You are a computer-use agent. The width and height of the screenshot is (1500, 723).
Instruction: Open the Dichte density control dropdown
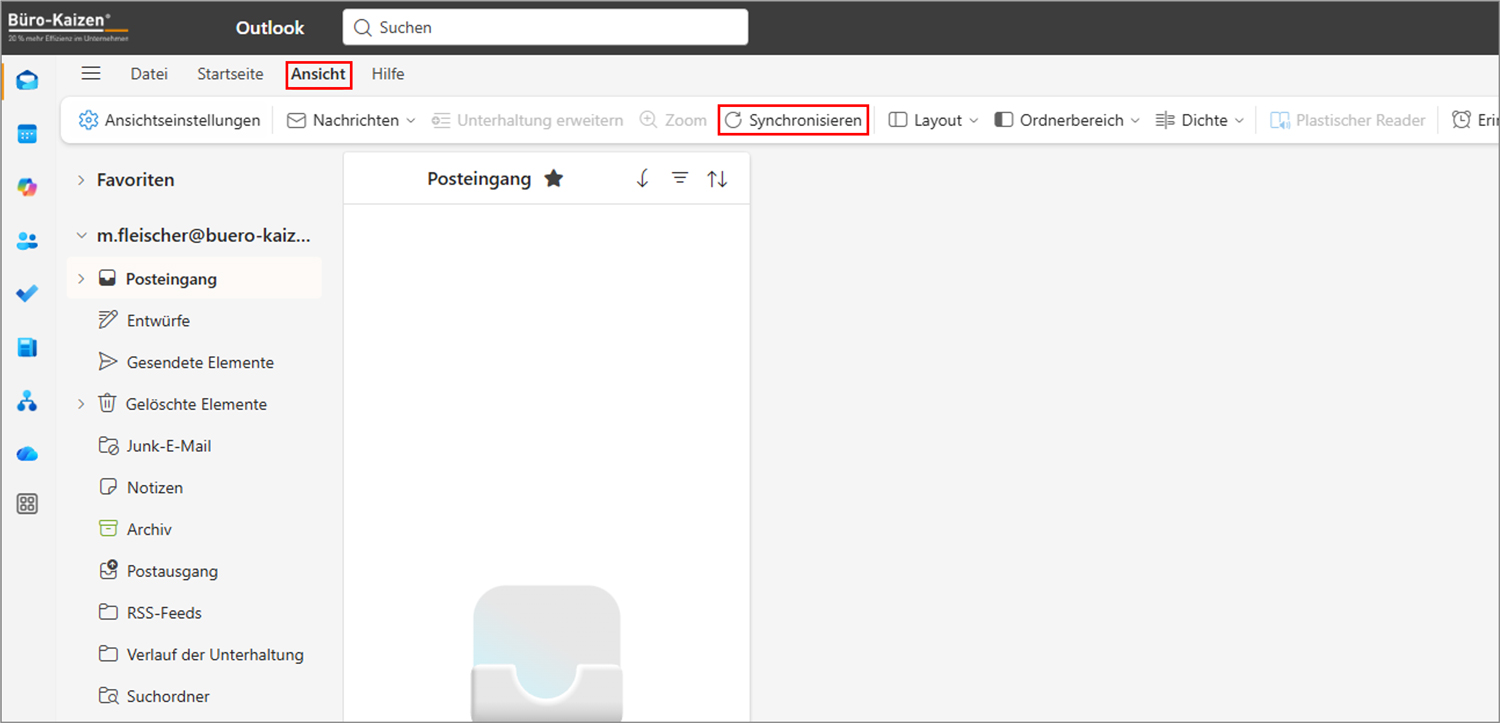pos(1198,119)
